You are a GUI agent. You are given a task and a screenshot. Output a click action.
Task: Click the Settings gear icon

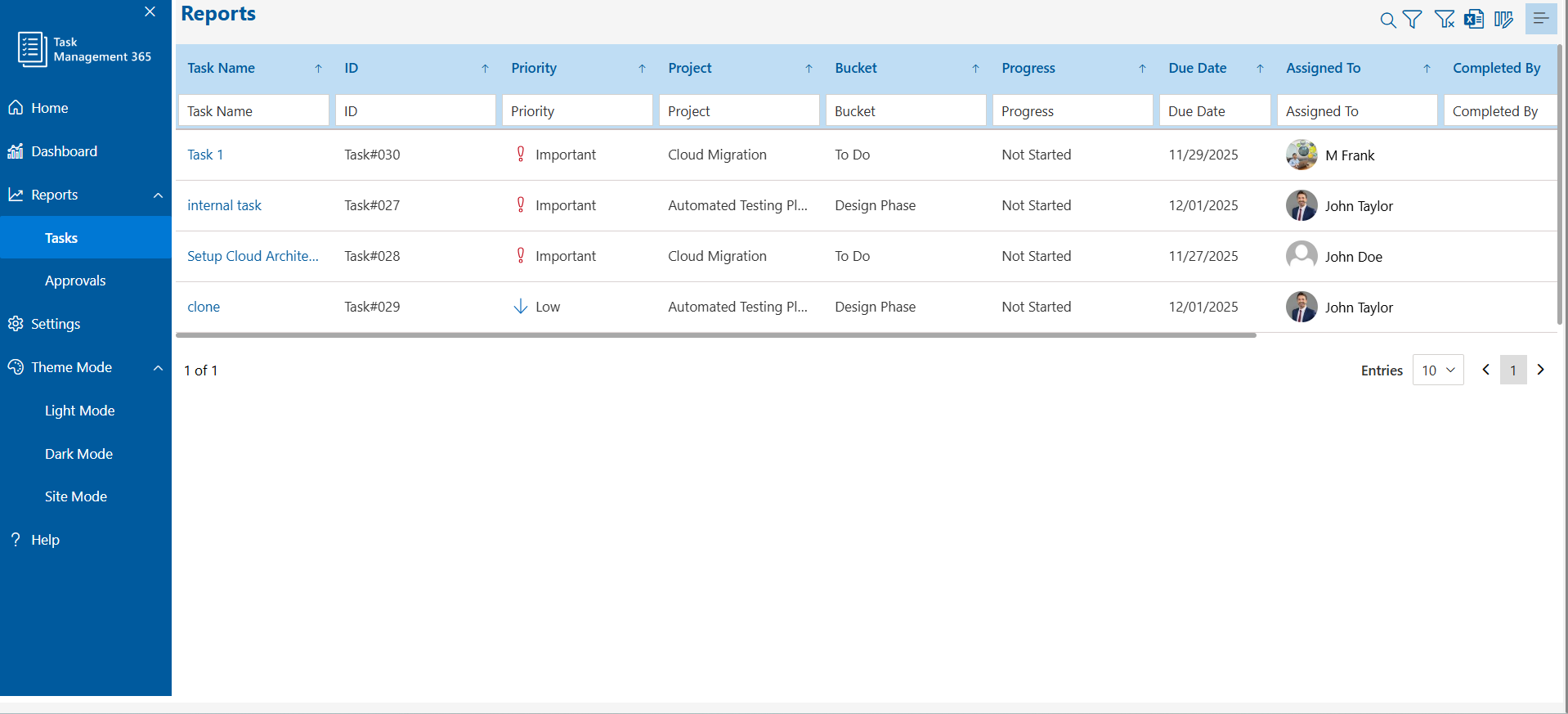coord(16,323)
